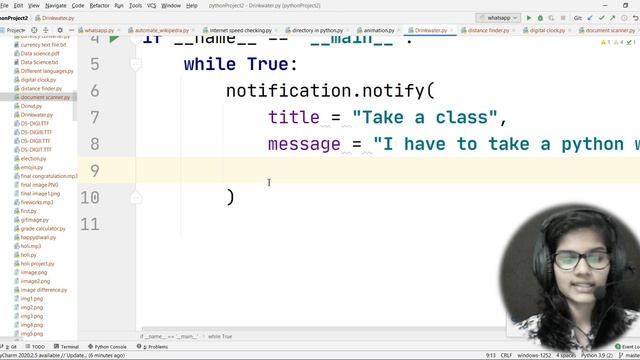
Task: Open the Window menu
Action: pyautogui.click(x=171, y=6)
